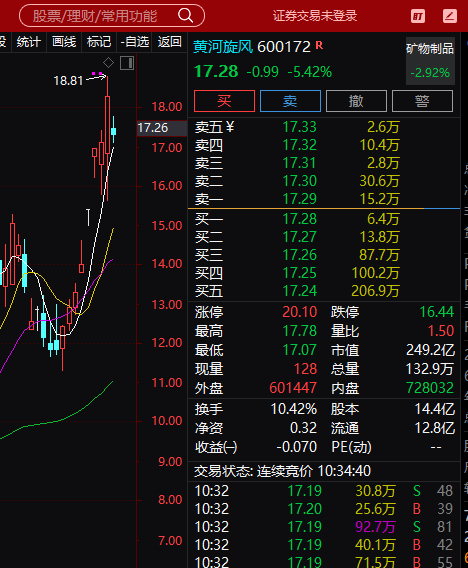The image size is (468, 568).
Task: Click 交易状态 连续竞价 status line
Action: tap(283, 471)
